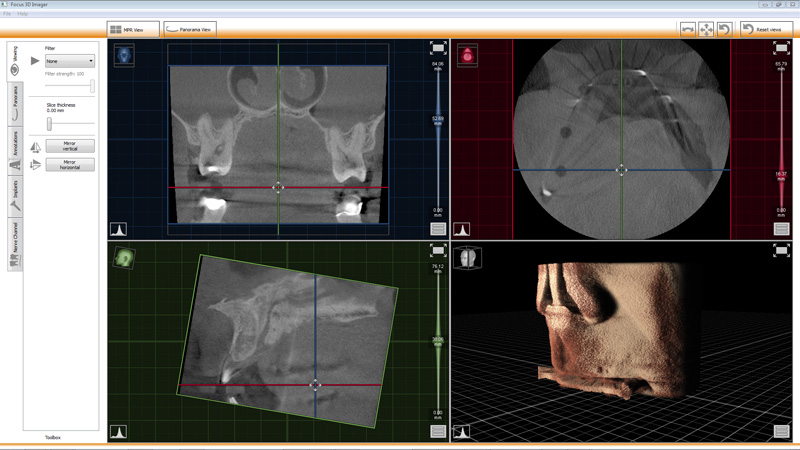This screenshot has width=800, height=450.
Task: Open the Filter dropdown set to None
Action: click(x=70, y=61)
